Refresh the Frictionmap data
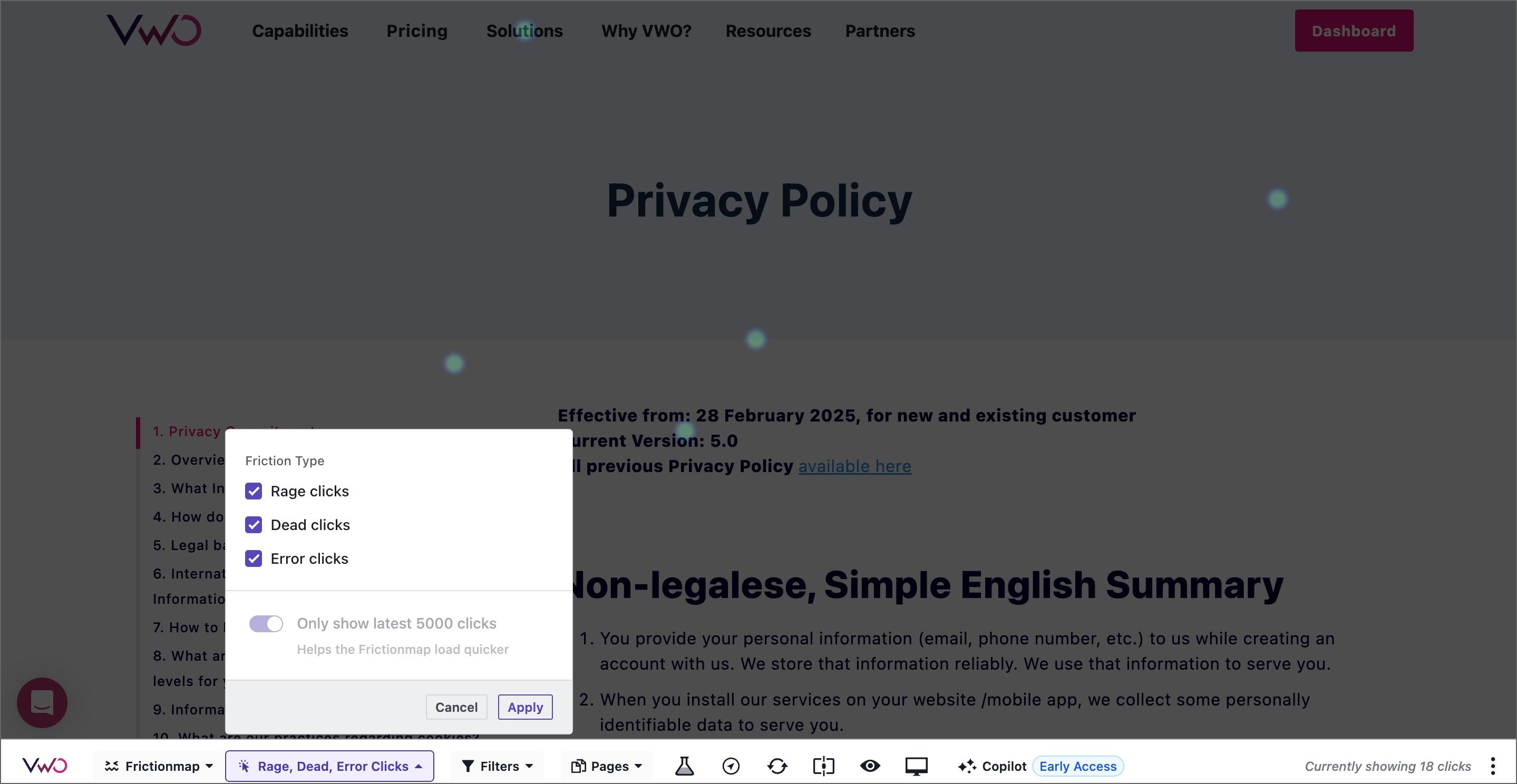The image size is (1517, 784). [x=777, y=766]
